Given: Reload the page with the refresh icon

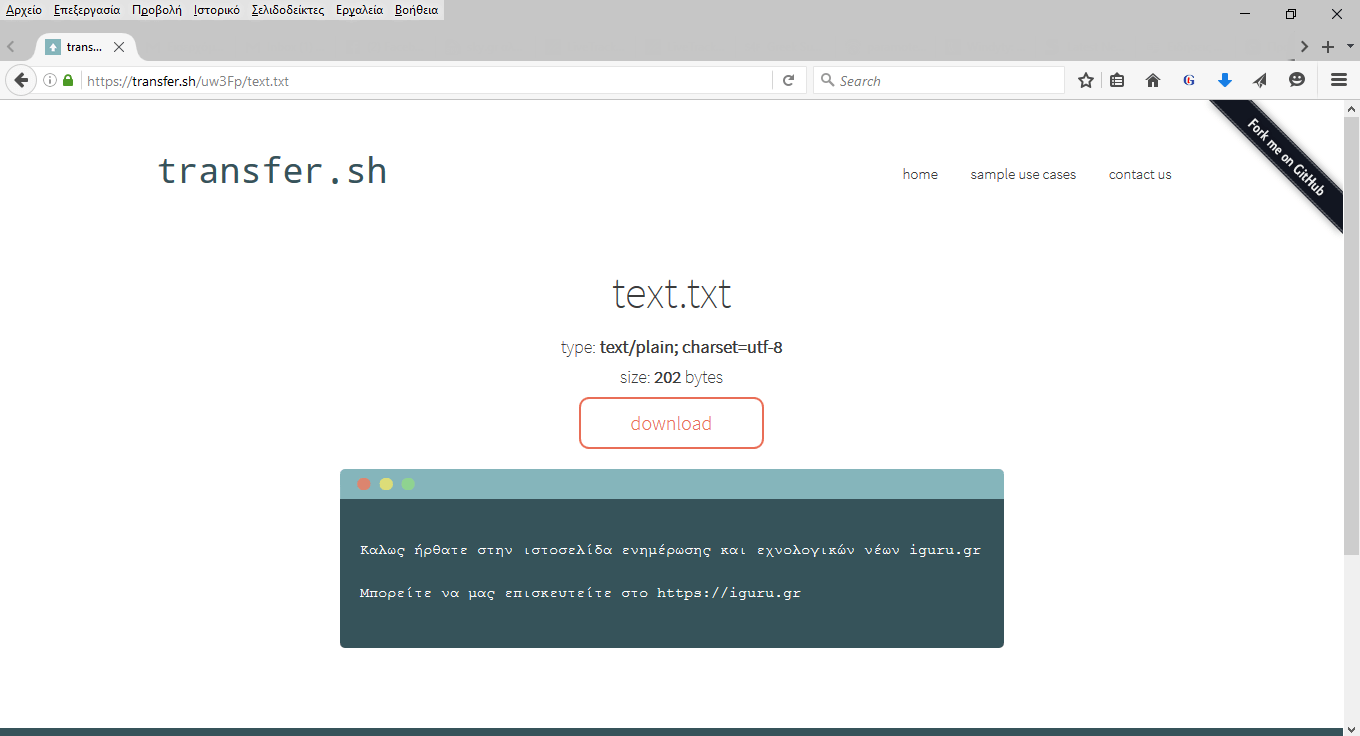Looking at the screenshot, I should click(788, 81).
